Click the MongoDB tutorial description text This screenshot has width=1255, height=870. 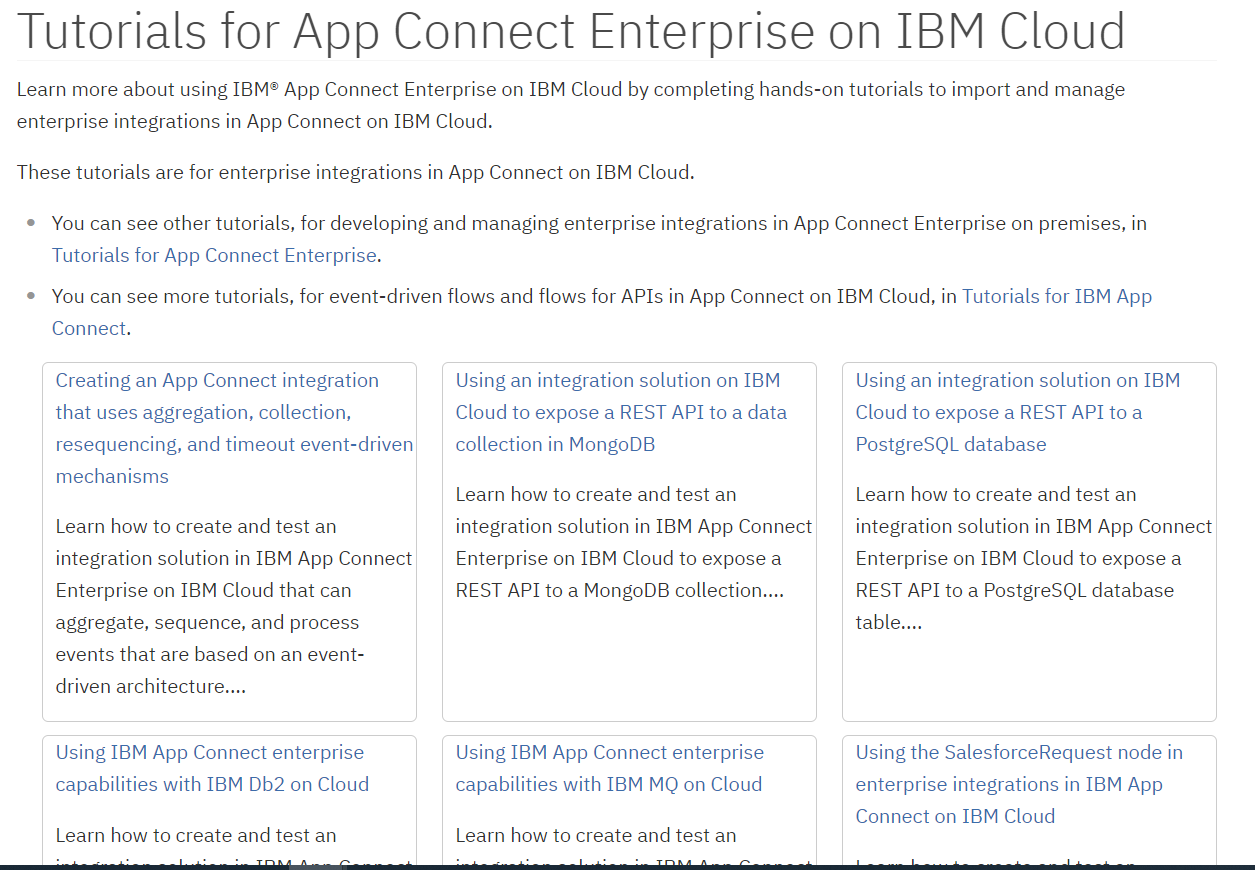(632, 541)
